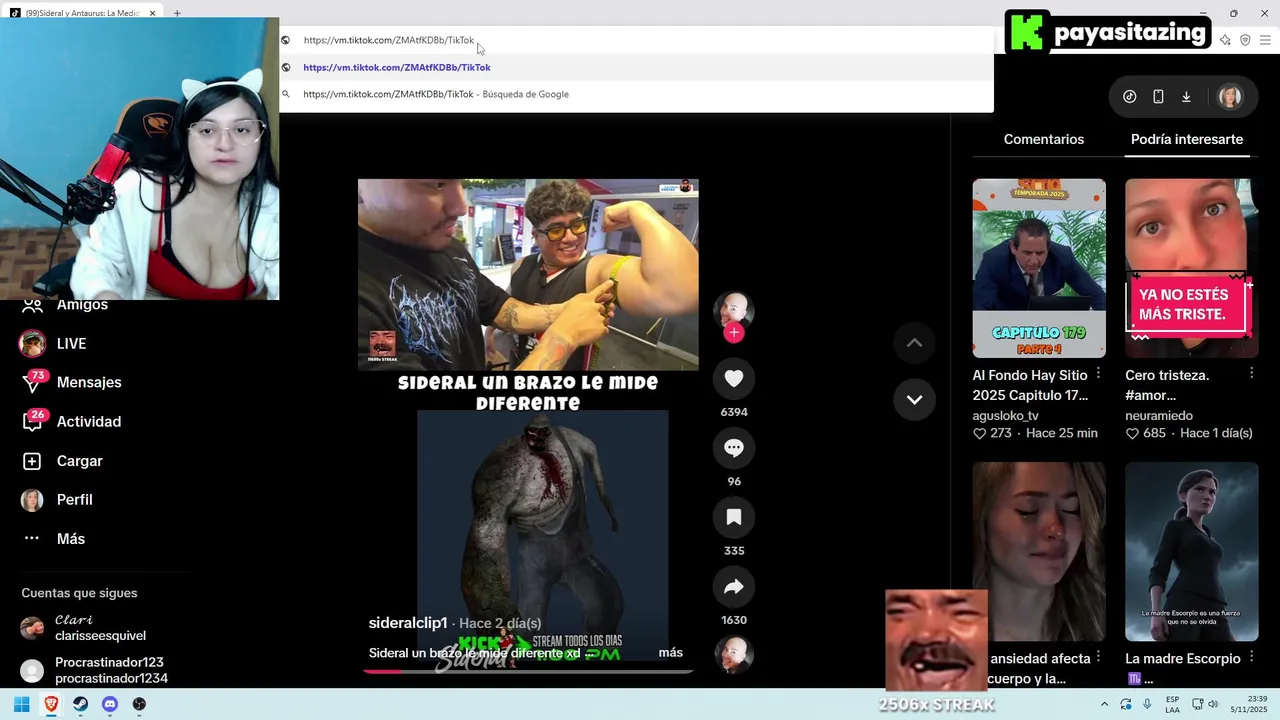Open comments on the video with 96 comments

pyautogui.click(x=734, y=448)
